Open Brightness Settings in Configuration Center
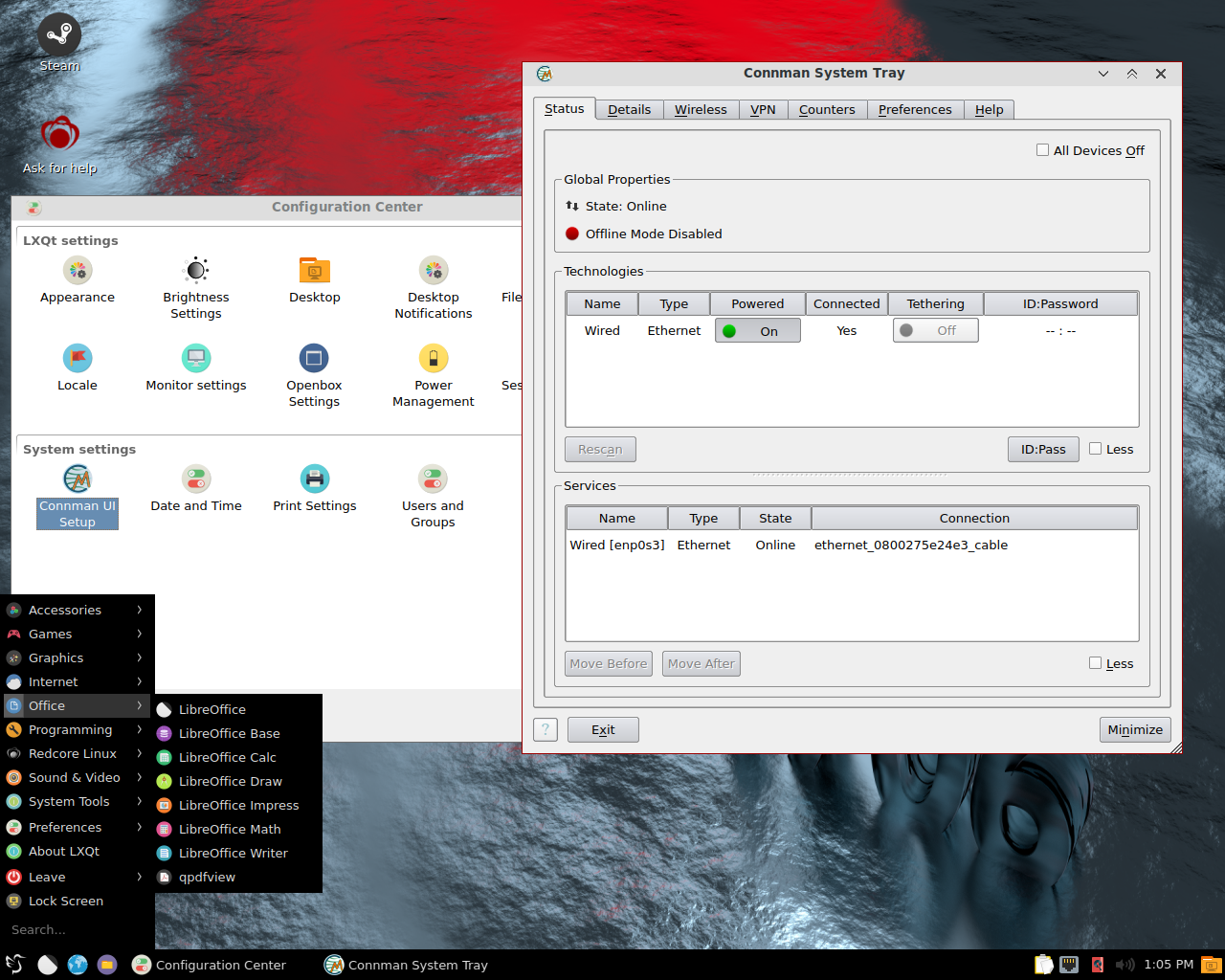1225x980 pixels. (x=196, y=288)
